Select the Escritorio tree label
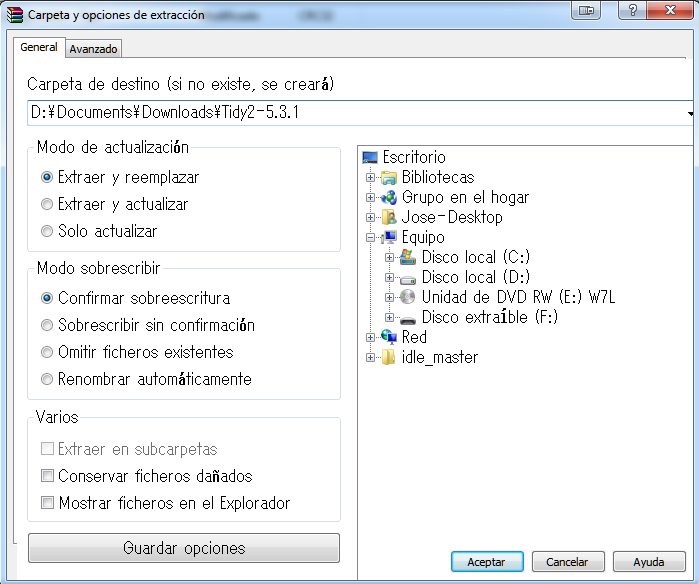 [x=414, y=157]
